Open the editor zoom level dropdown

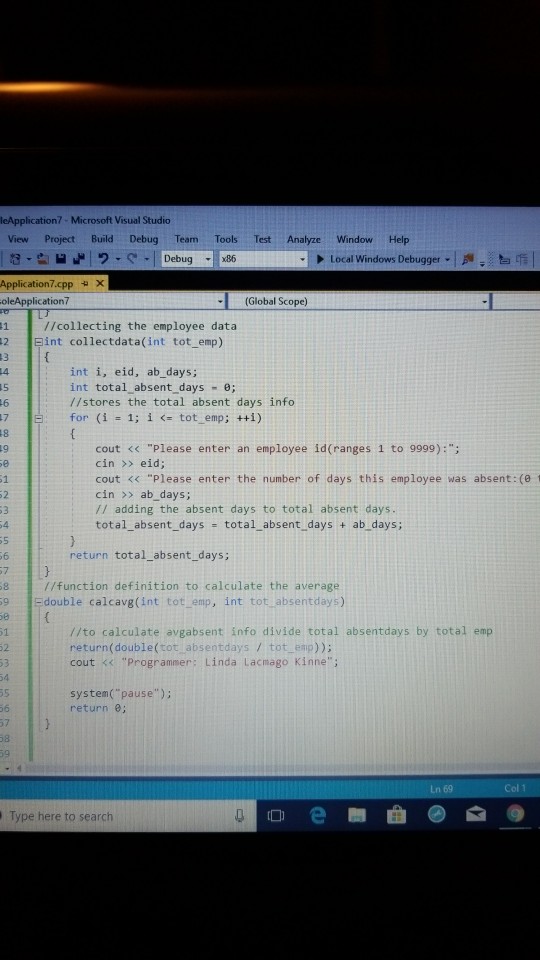(9, 767)
